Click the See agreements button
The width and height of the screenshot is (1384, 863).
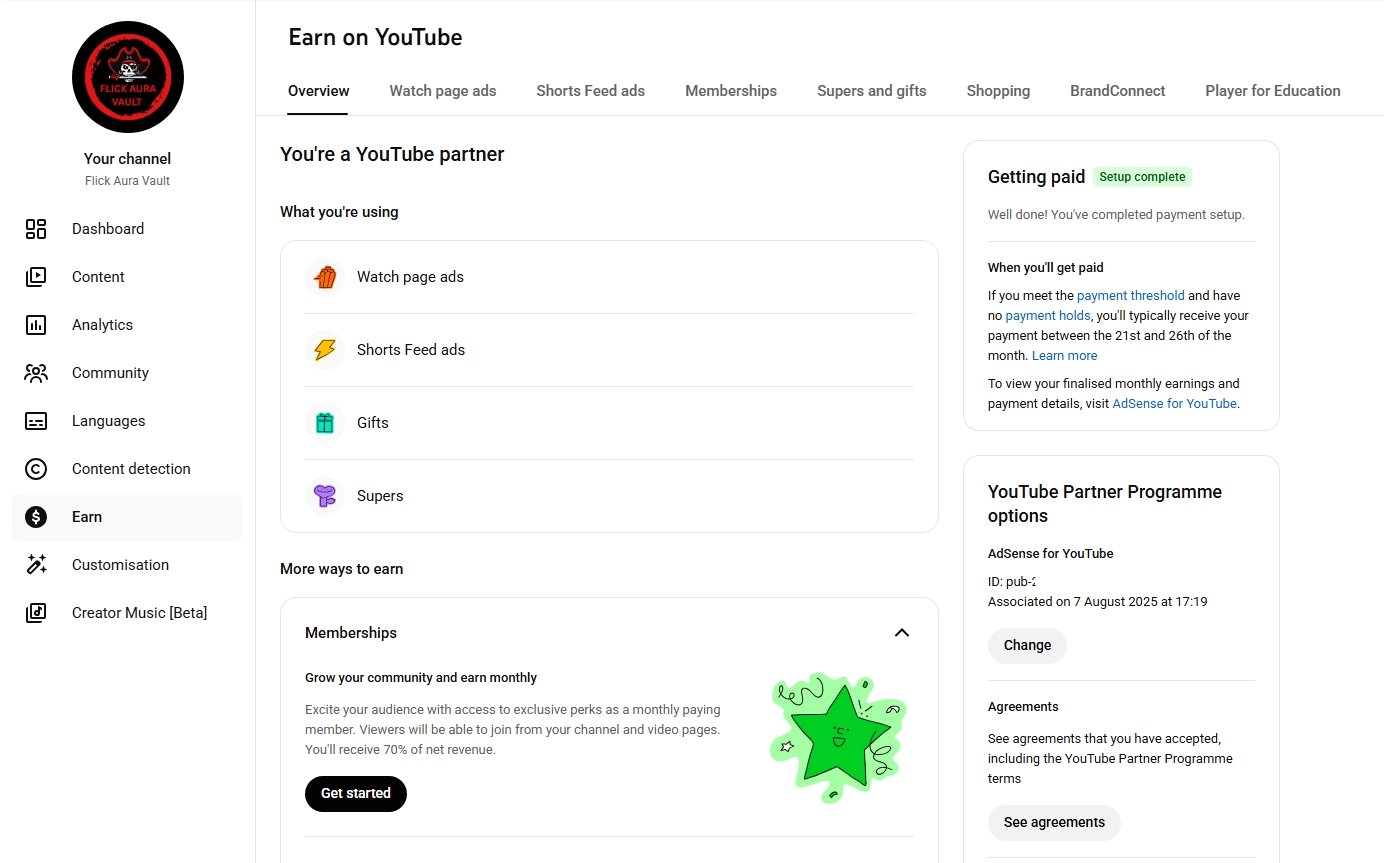point(1054,822)
